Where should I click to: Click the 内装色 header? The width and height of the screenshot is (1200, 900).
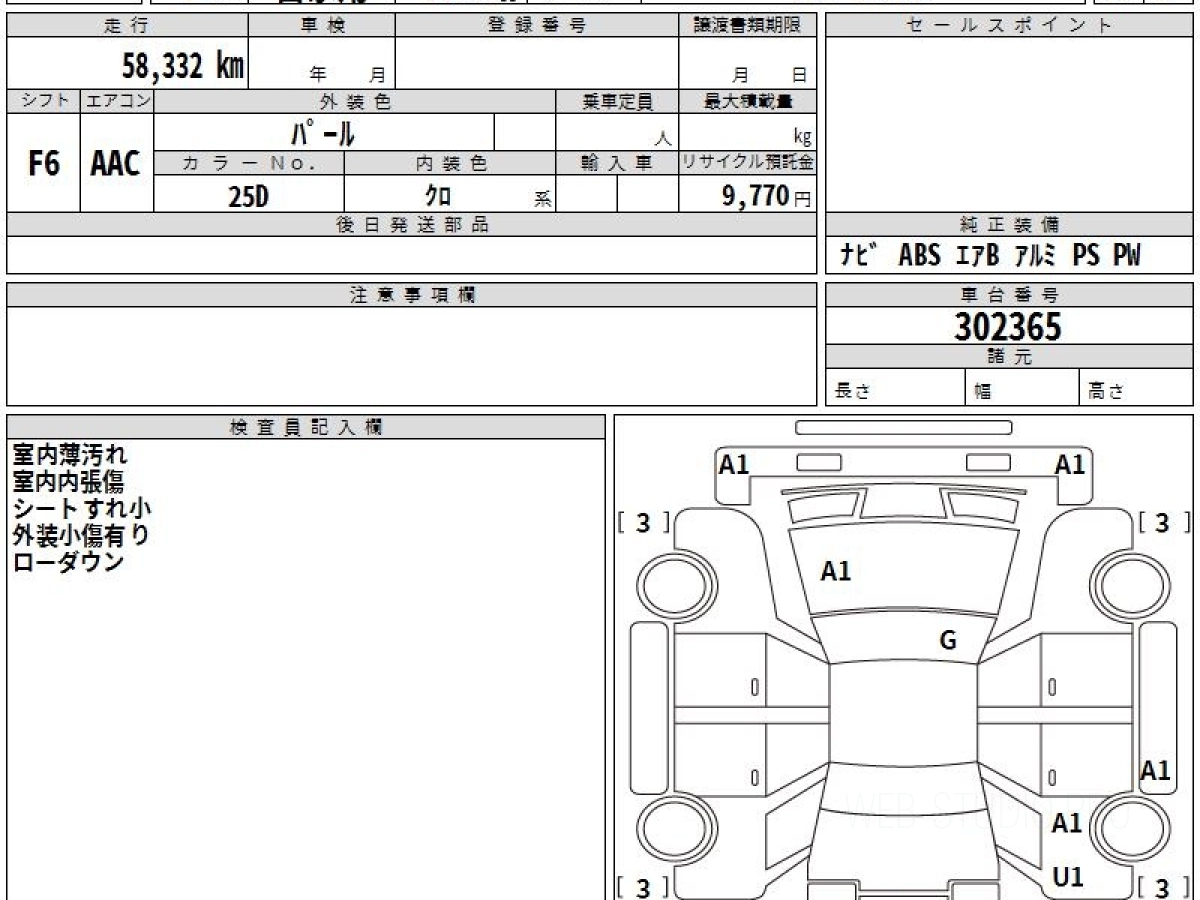click(450, 164)
